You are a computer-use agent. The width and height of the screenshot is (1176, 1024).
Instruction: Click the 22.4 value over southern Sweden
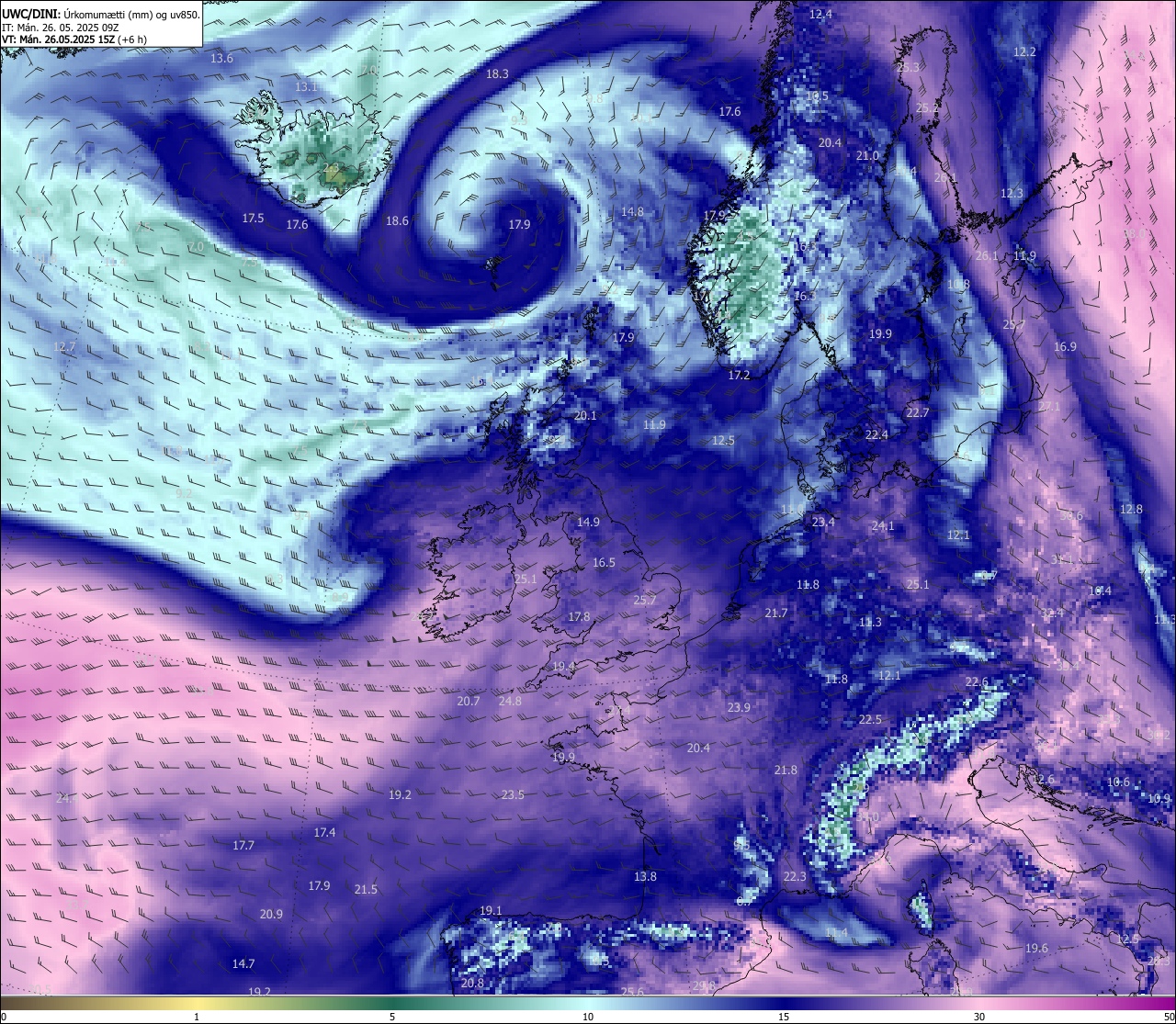(876, 435)
